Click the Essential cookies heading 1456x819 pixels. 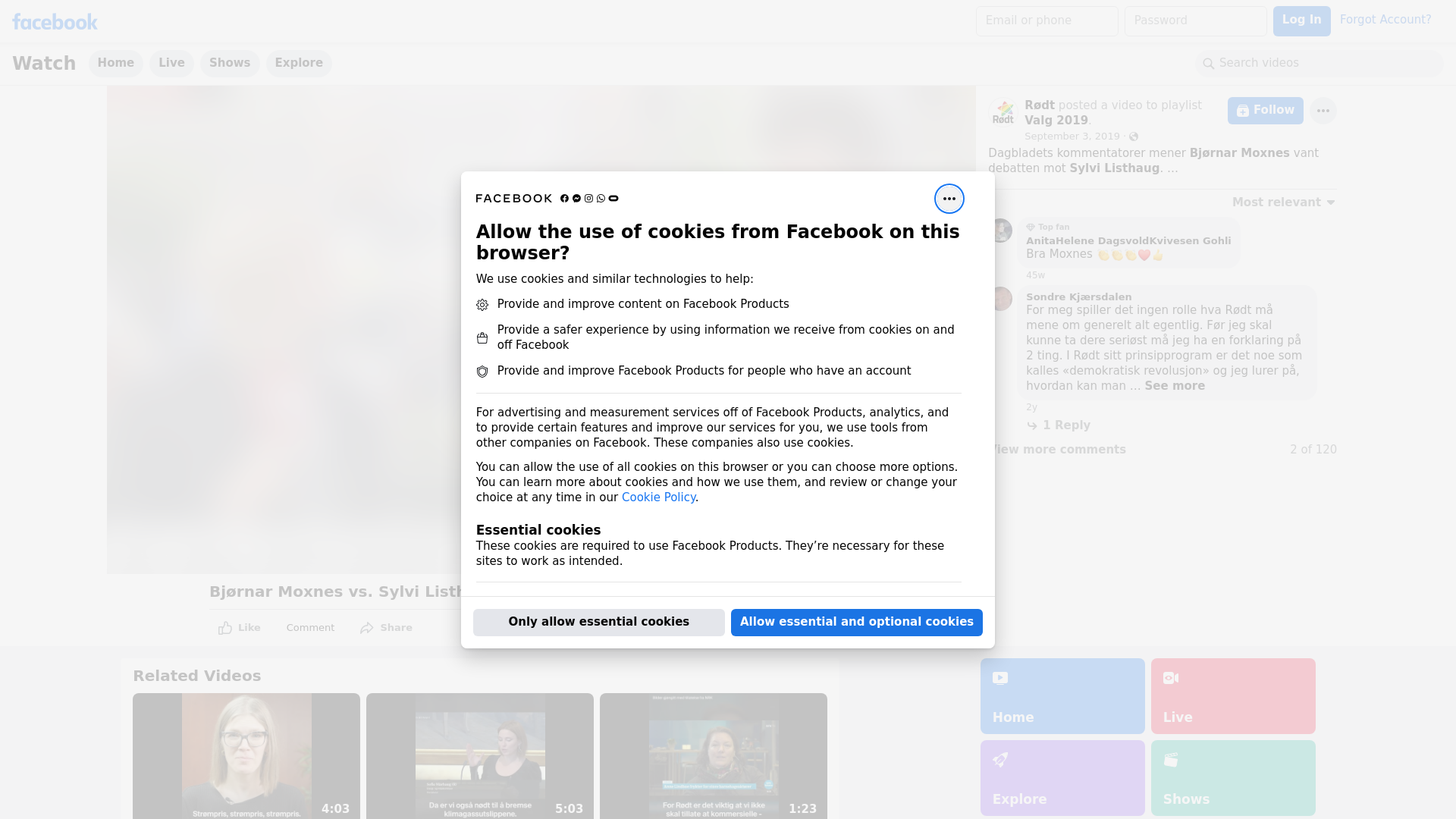[x=538, y=530]
